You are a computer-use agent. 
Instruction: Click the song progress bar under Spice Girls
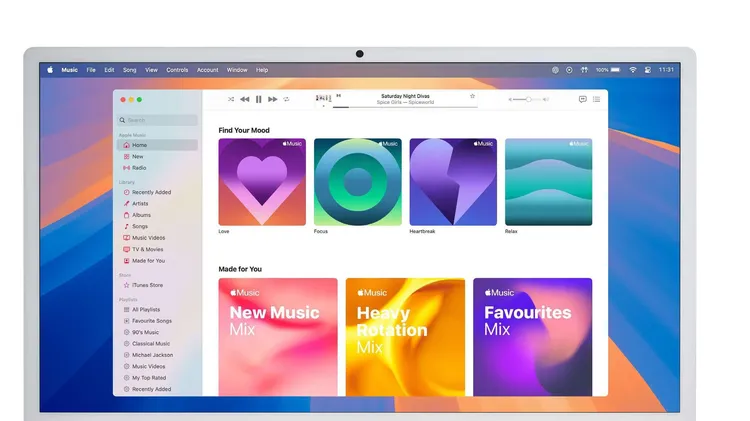click(x=405, y=107)
